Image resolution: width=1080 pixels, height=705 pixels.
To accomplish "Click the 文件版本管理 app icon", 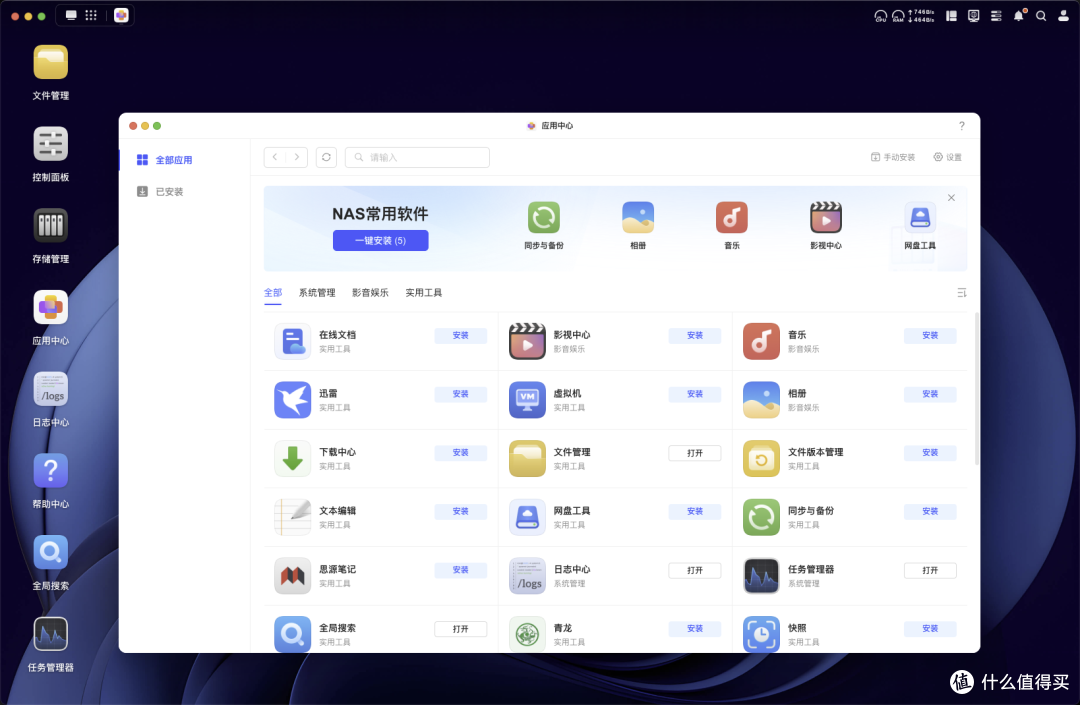I will pyautogui.click(x=761, y=459).
